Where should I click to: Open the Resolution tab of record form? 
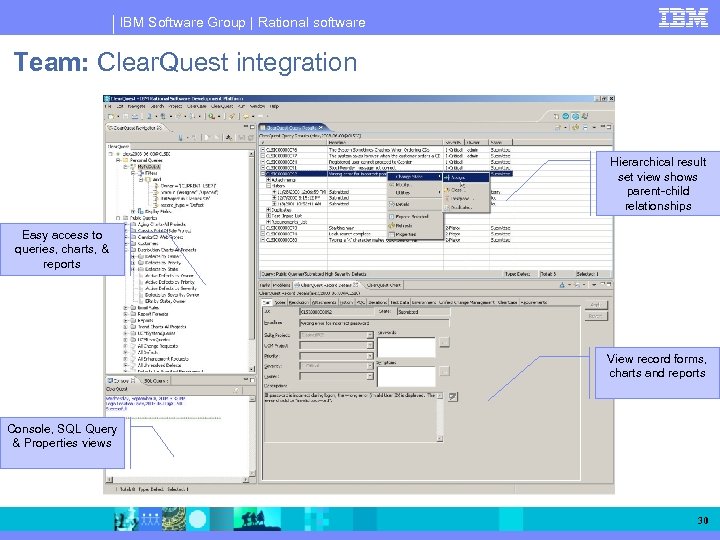coord(298,303)
